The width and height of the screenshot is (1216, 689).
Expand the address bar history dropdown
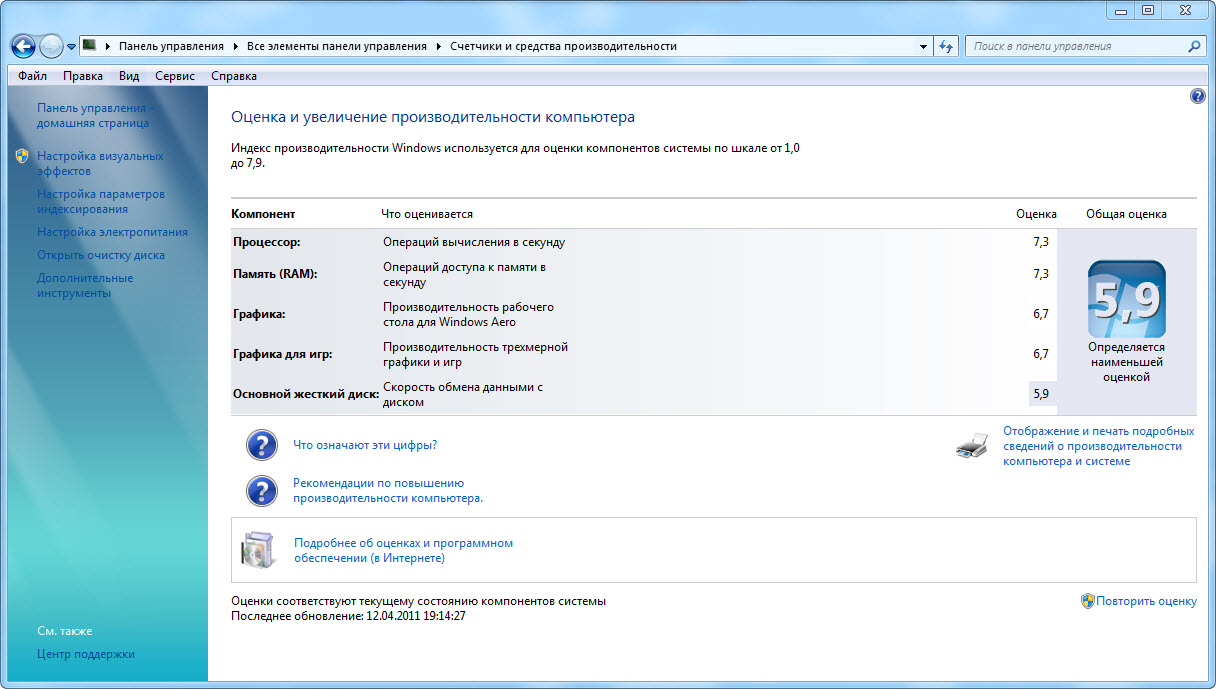(x=923, y=46)
